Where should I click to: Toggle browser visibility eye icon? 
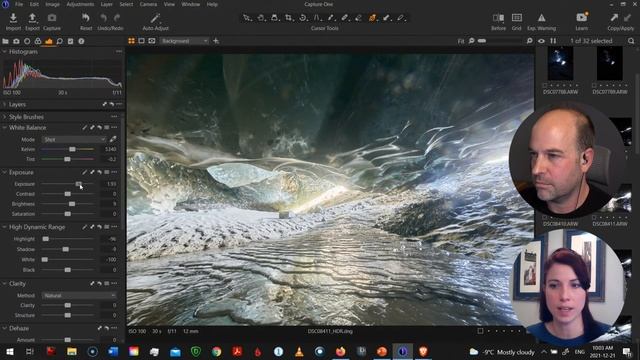541,41
